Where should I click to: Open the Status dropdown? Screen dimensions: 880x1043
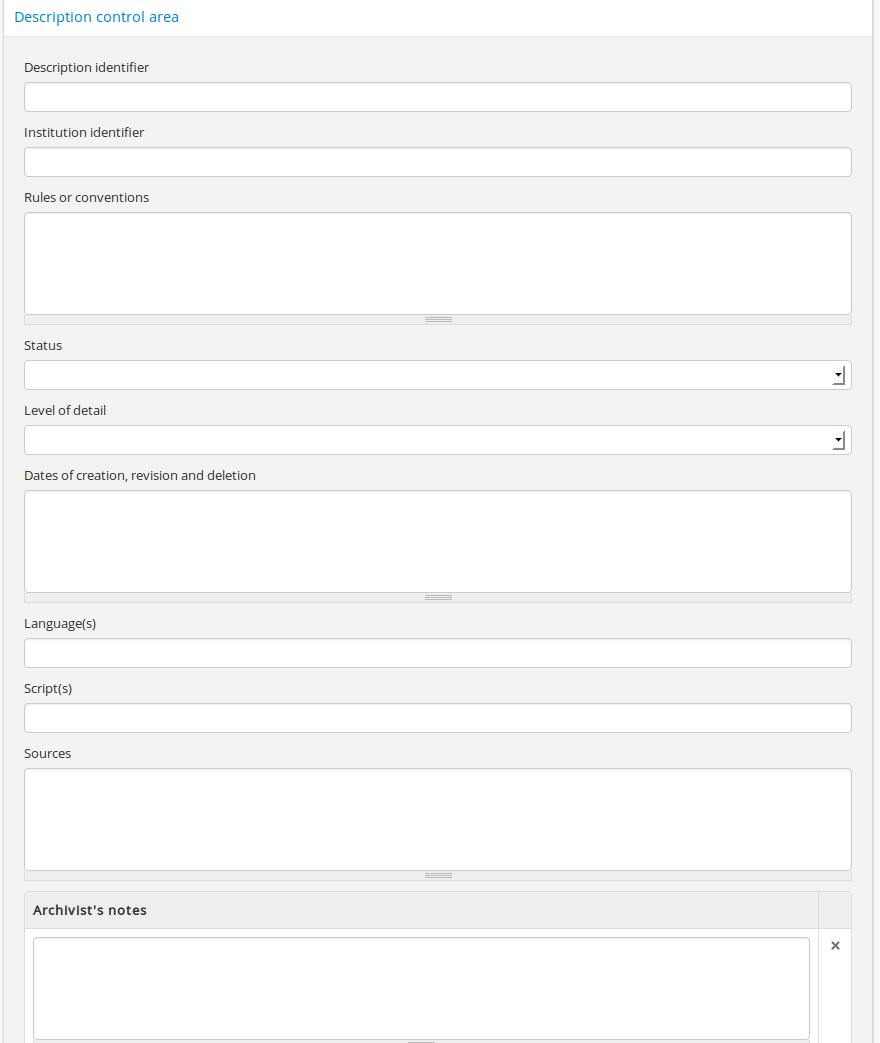point(438,375)
